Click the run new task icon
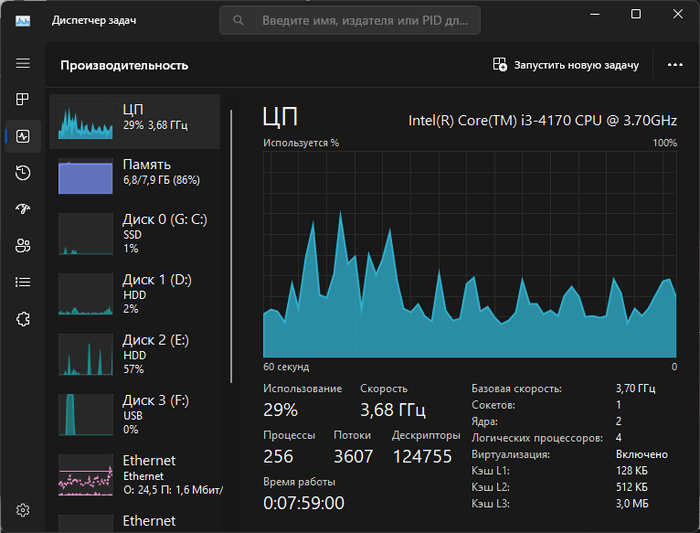 [x=500, y=64]
